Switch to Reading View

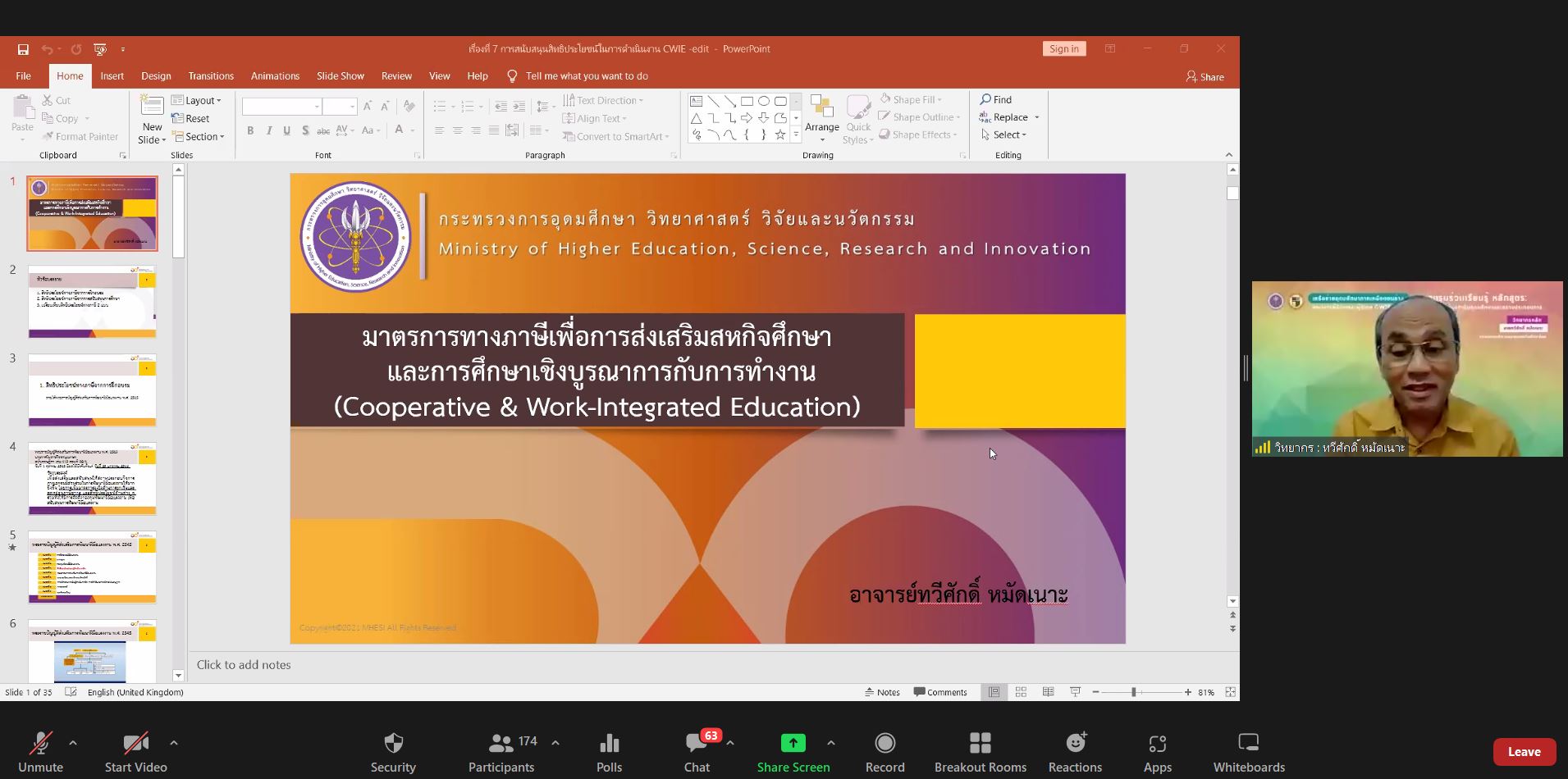(1048, 692)
